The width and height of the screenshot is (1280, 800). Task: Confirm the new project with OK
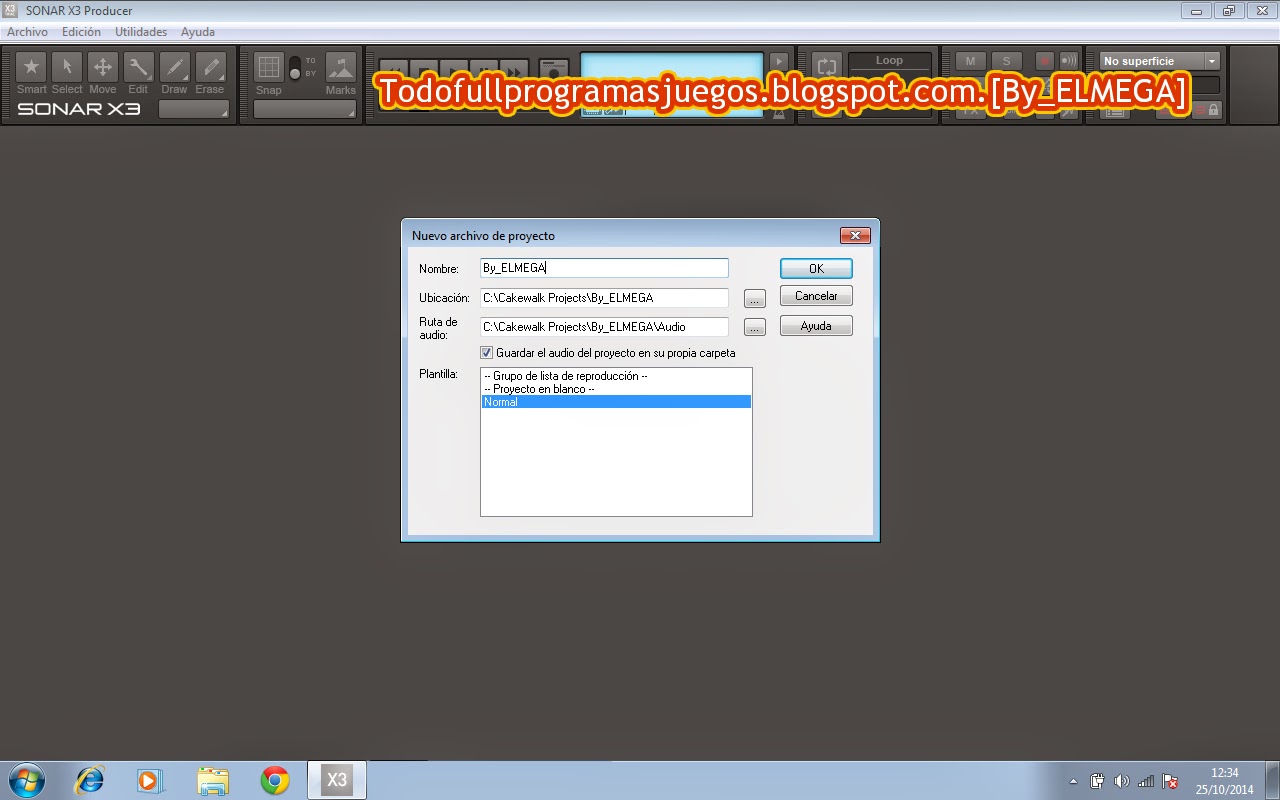click(x=816, y=268)
